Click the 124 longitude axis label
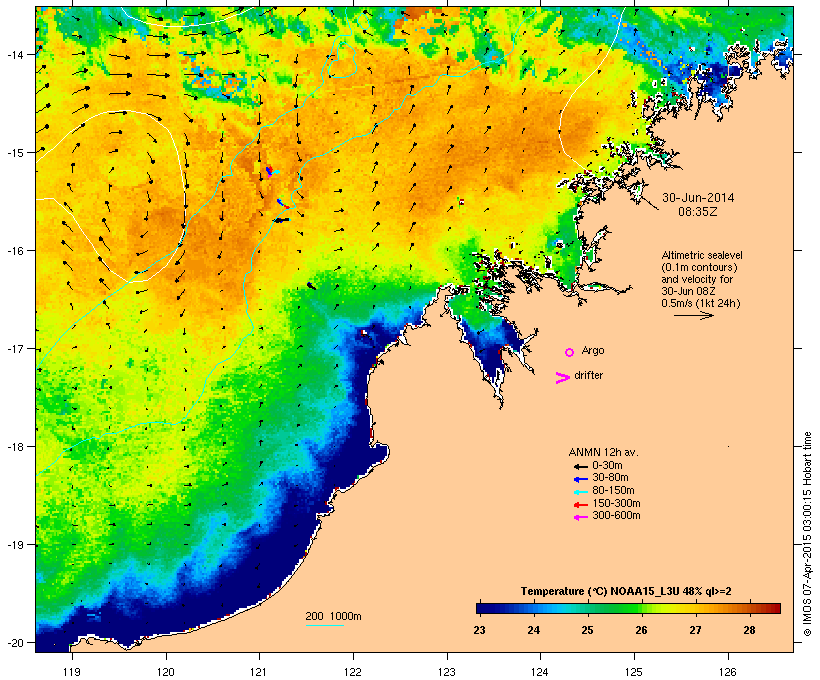 [540, 672]
